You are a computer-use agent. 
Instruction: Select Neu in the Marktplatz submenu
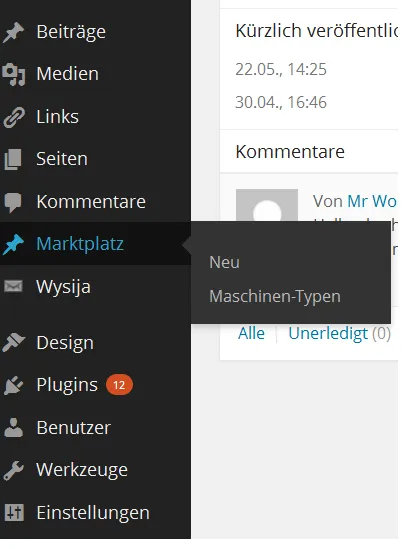pos(224,262)
